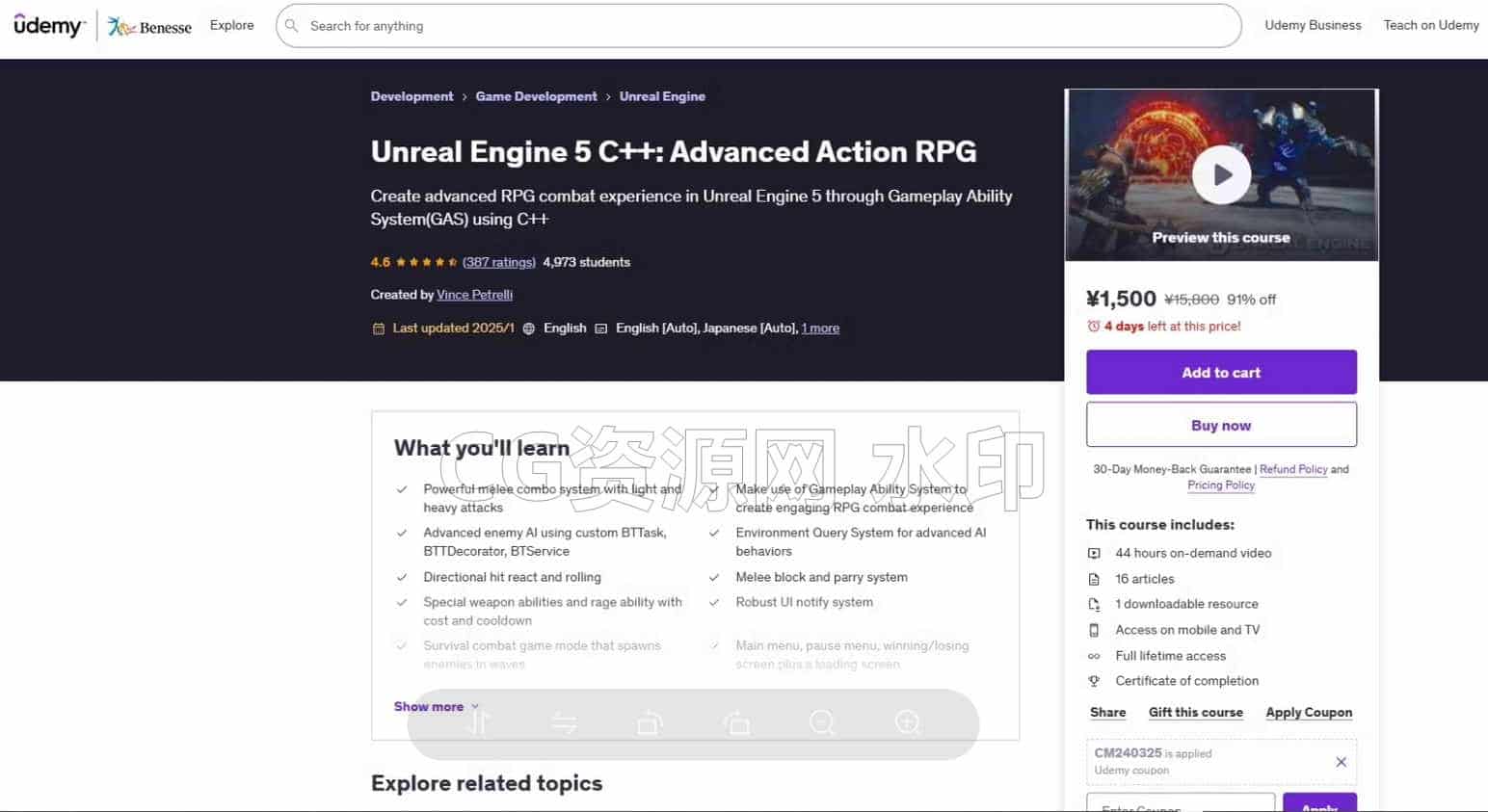The width and height of the screenshot is (1488, 812).
Task: Focus the Search for anything field
Action: click(x=758, y=26)
